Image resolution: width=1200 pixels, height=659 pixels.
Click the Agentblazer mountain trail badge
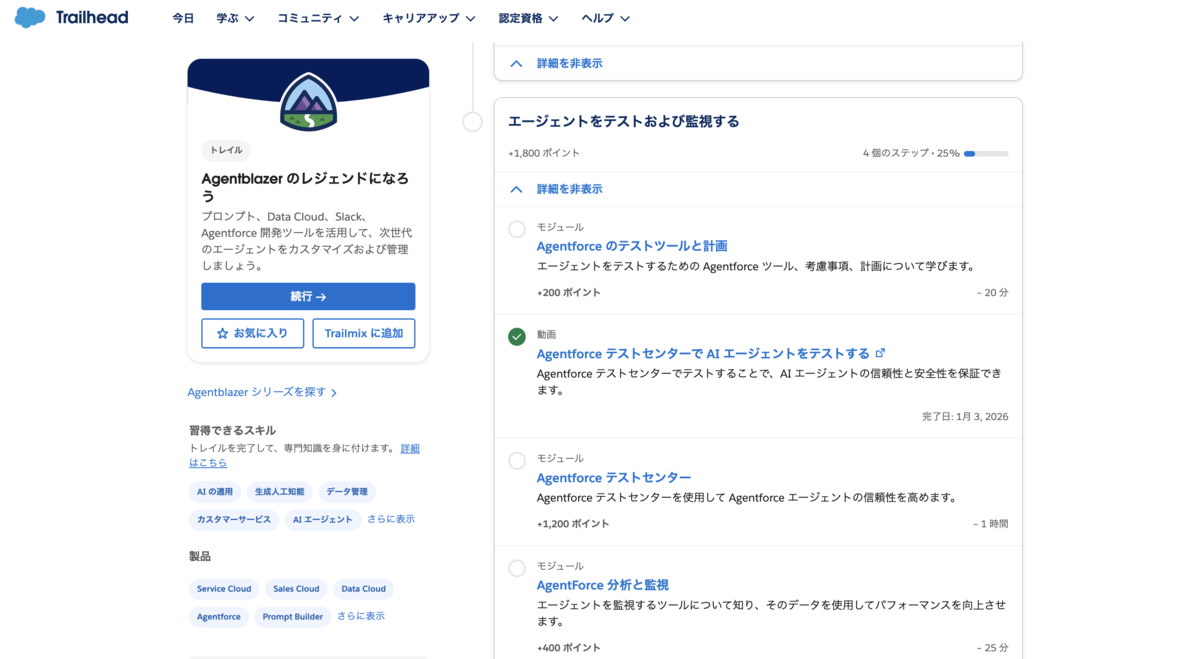[308, 102]
